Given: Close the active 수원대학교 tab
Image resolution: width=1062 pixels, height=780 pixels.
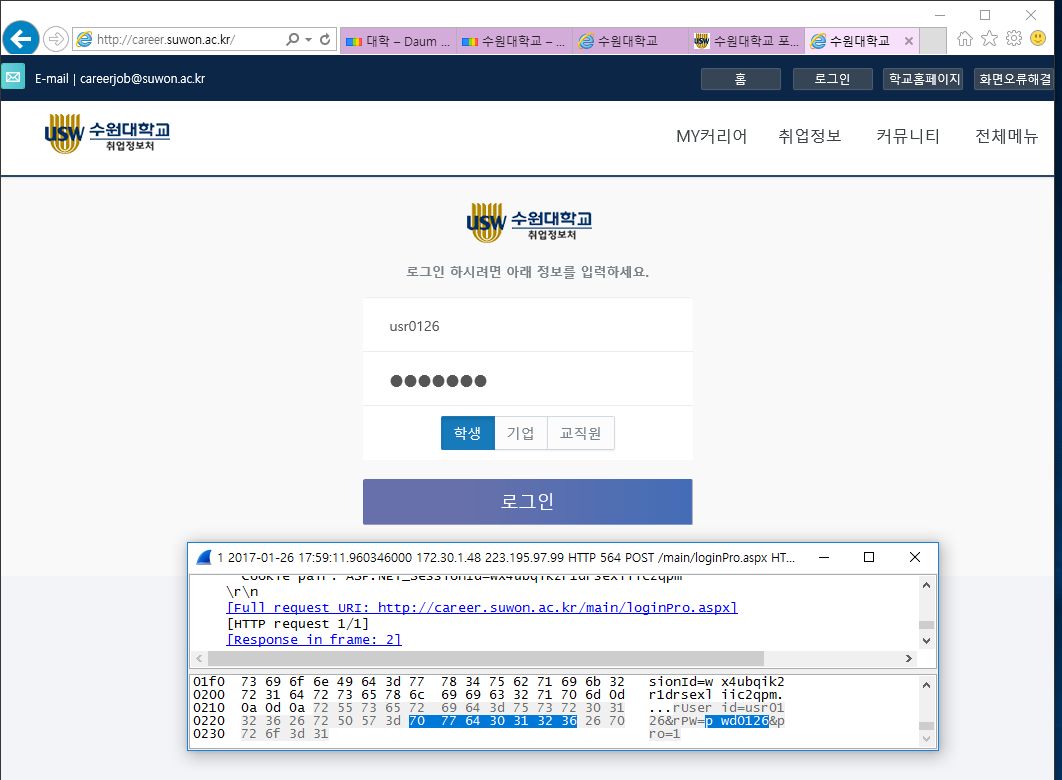Looking at the screenshot, I should [x=909, y=41].
